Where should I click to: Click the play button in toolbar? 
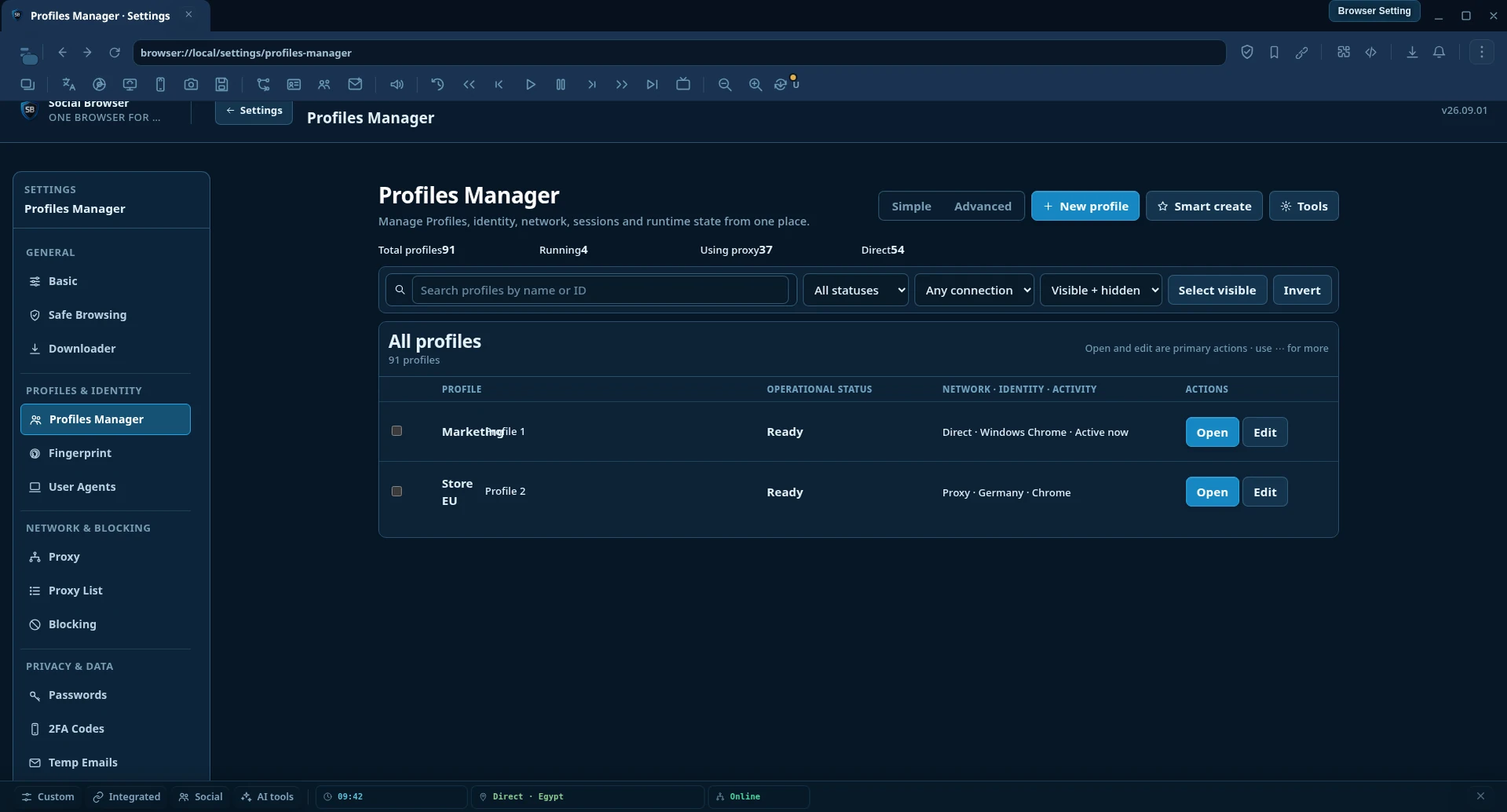530,84
